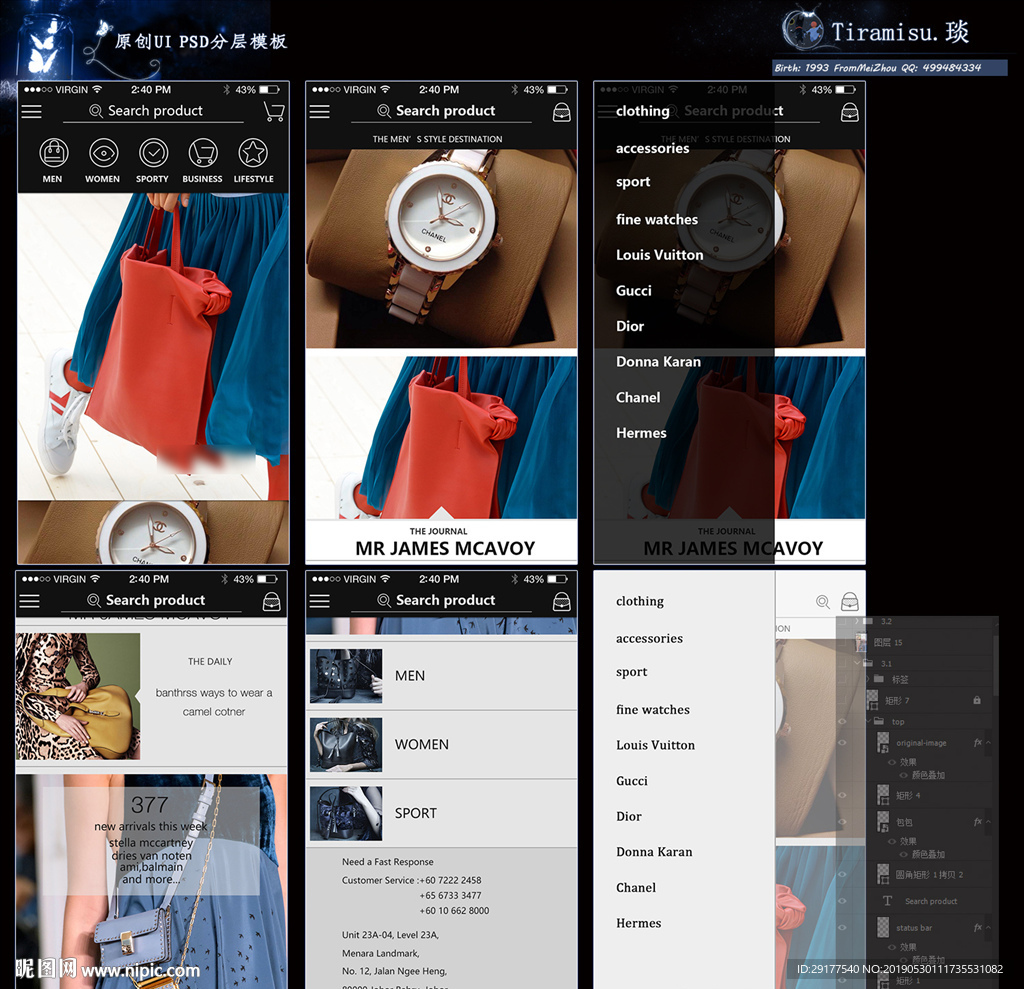Viewport: 1024px width, 989px height.
Task: Choose Chanel in the light menu
Action: tap(635, 888)
